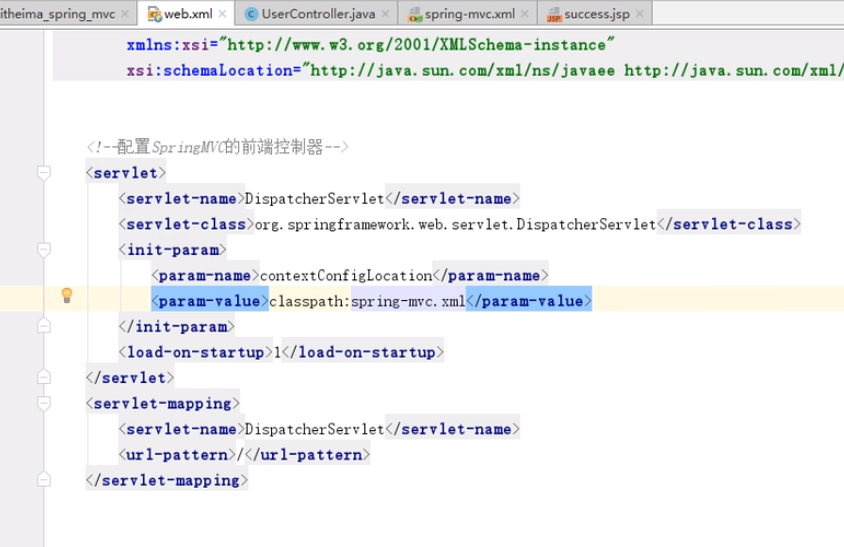Click the closing param-value tag
The height and width of the screenshot is (547, 844).
coord(529,301)
